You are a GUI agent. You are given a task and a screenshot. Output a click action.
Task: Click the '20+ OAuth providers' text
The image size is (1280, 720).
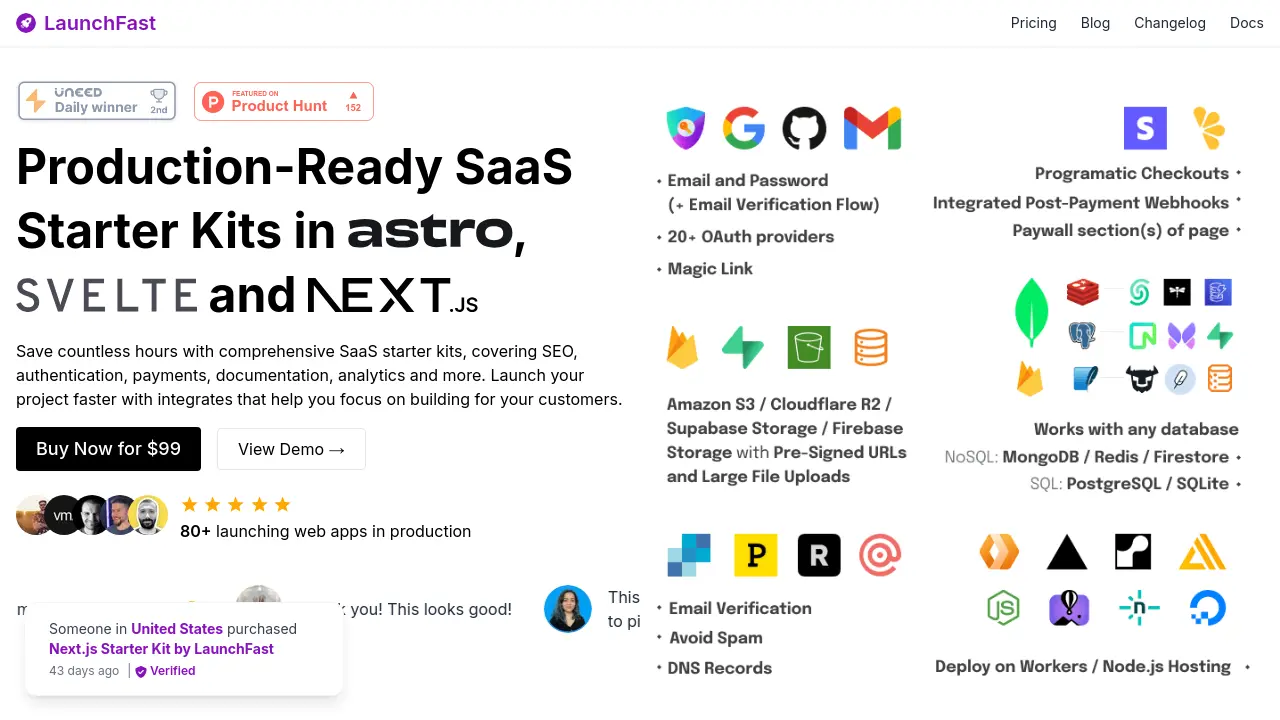[x=751, y=237]
